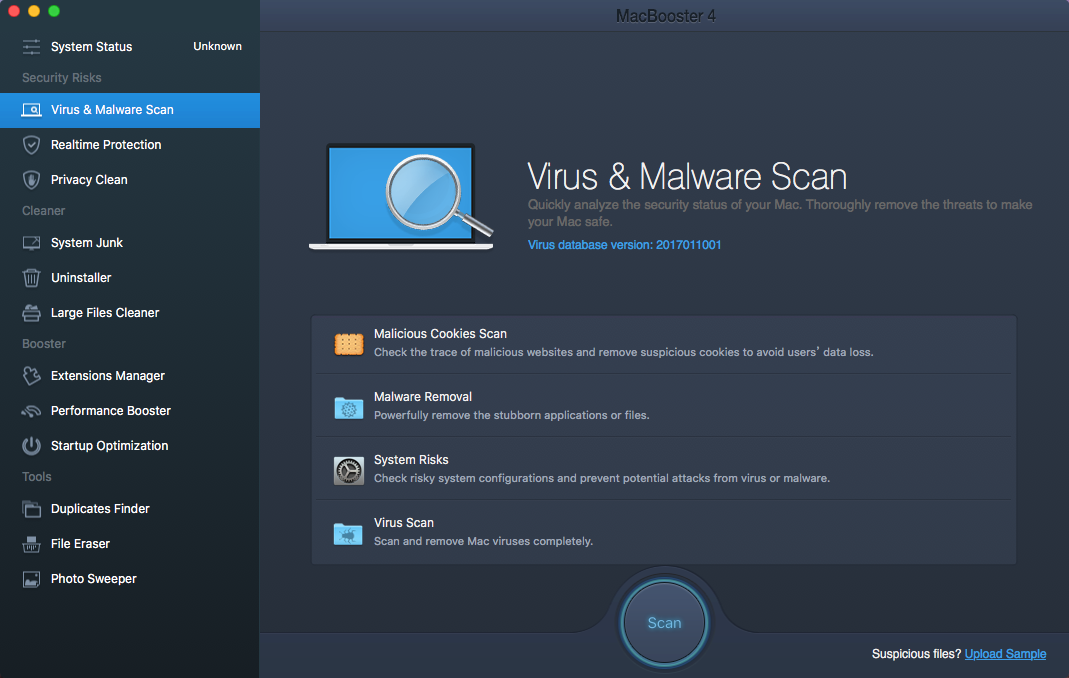This screenshot has height=678, width=1069.
Task: Click the Virus & Malware Scan laptop icon
Action: click(x=31, y=110)
